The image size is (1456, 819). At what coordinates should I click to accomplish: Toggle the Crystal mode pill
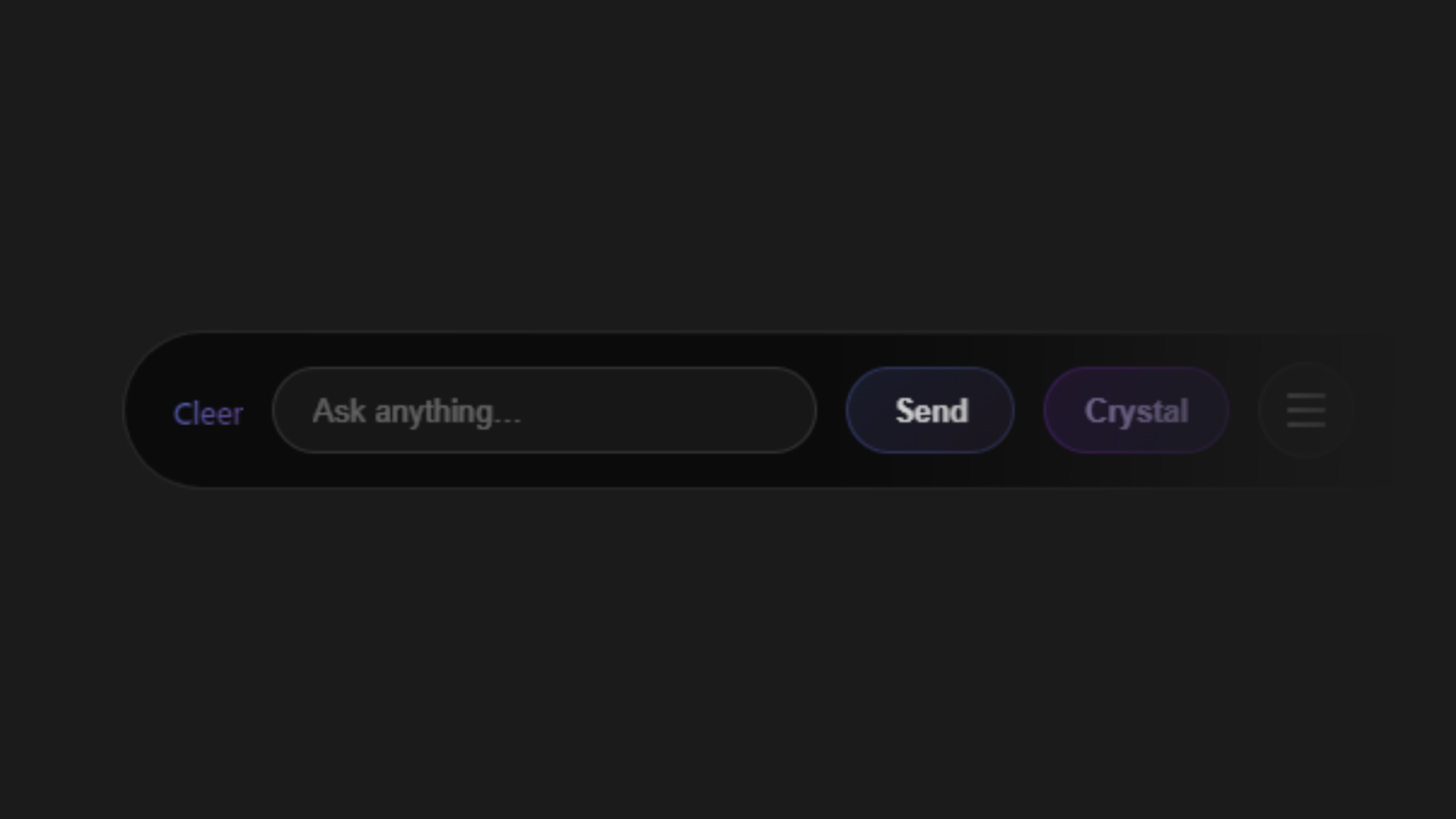[x=1136, y=410]
